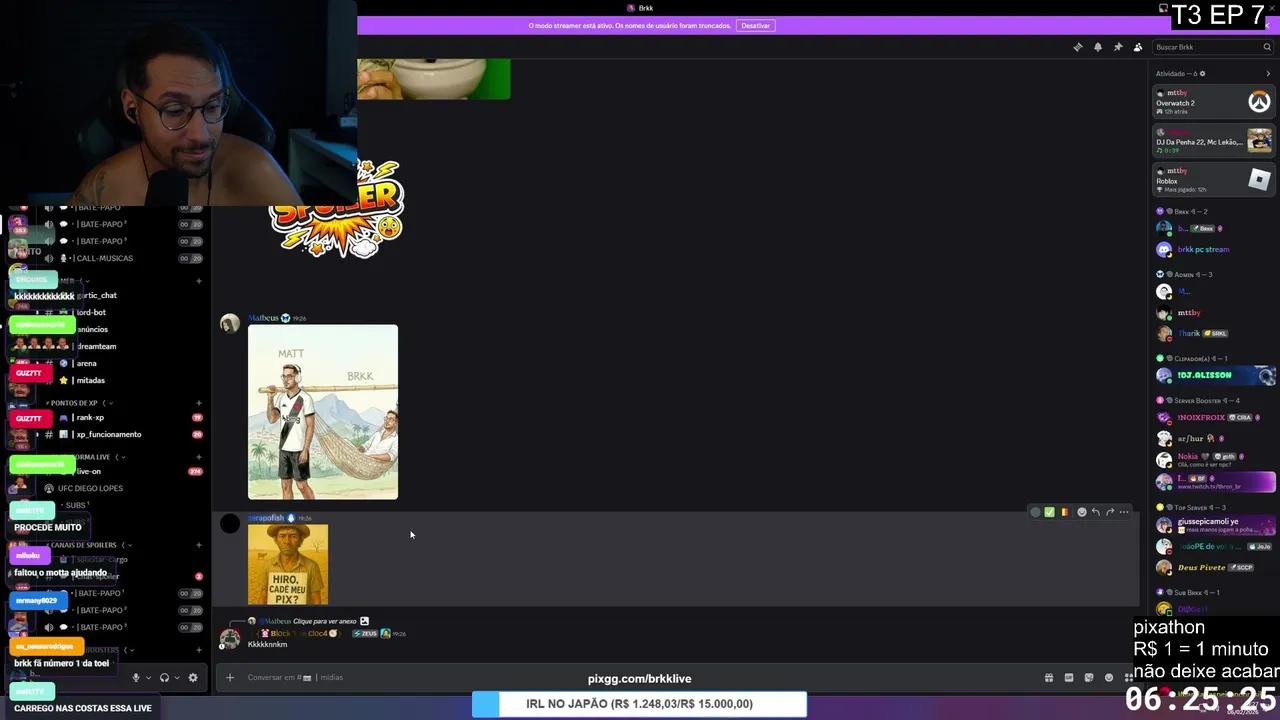1280x720 pixels.
Task: Open mttby Overwatch 2 activity card
Action: pos(1214,102)
